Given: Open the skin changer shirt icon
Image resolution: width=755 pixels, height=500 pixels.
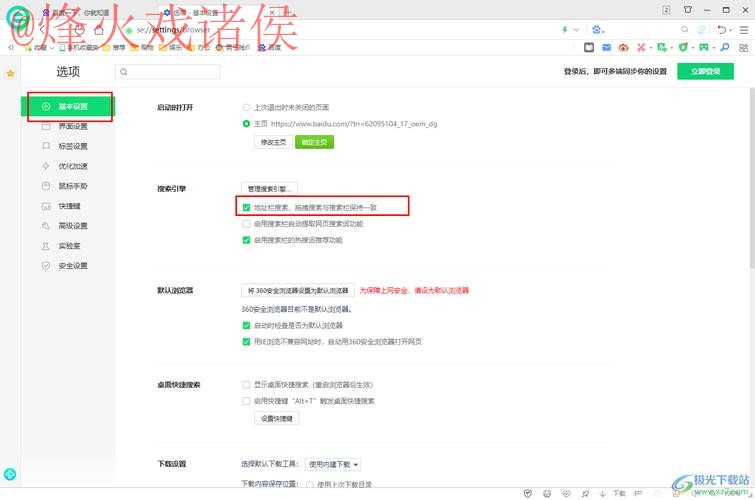Looking at the screenshot, I should (688, 10).
